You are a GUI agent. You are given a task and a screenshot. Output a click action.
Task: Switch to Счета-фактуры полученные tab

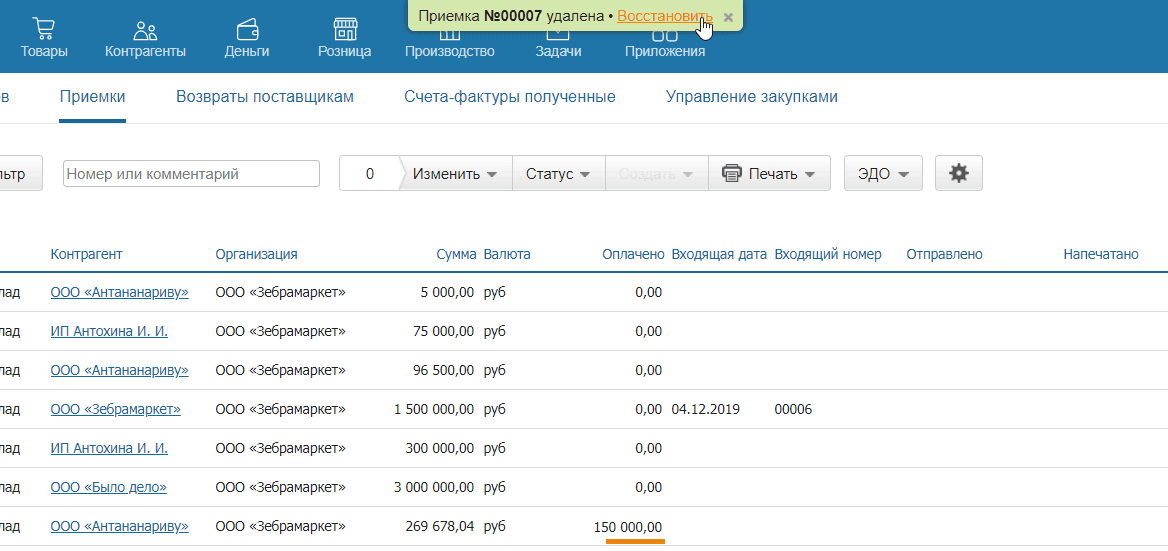pyautogui.click(x=510, y=97)
